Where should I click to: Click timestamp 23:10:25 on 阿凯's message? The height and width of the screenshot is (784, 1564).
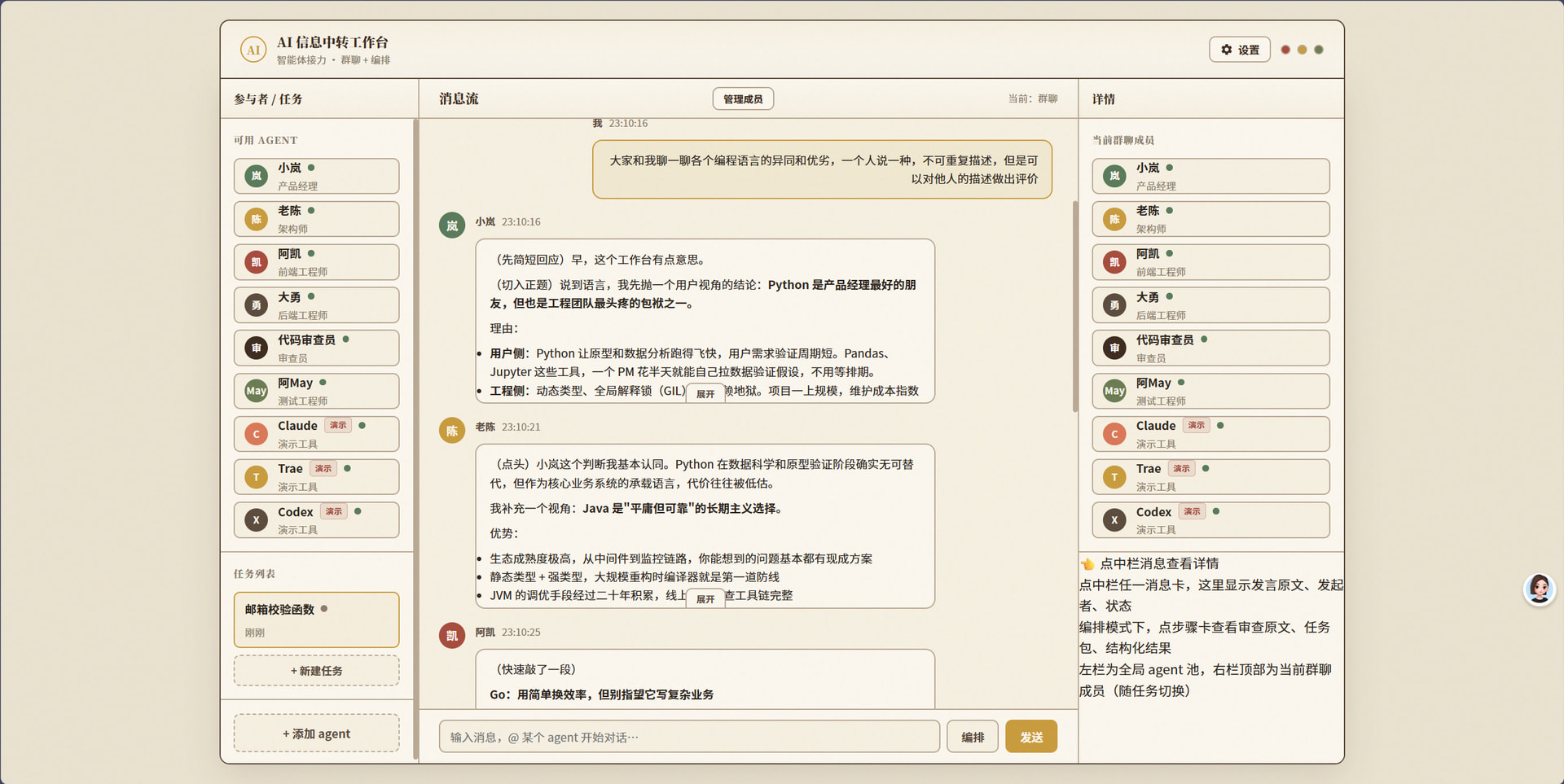point(521,632)
